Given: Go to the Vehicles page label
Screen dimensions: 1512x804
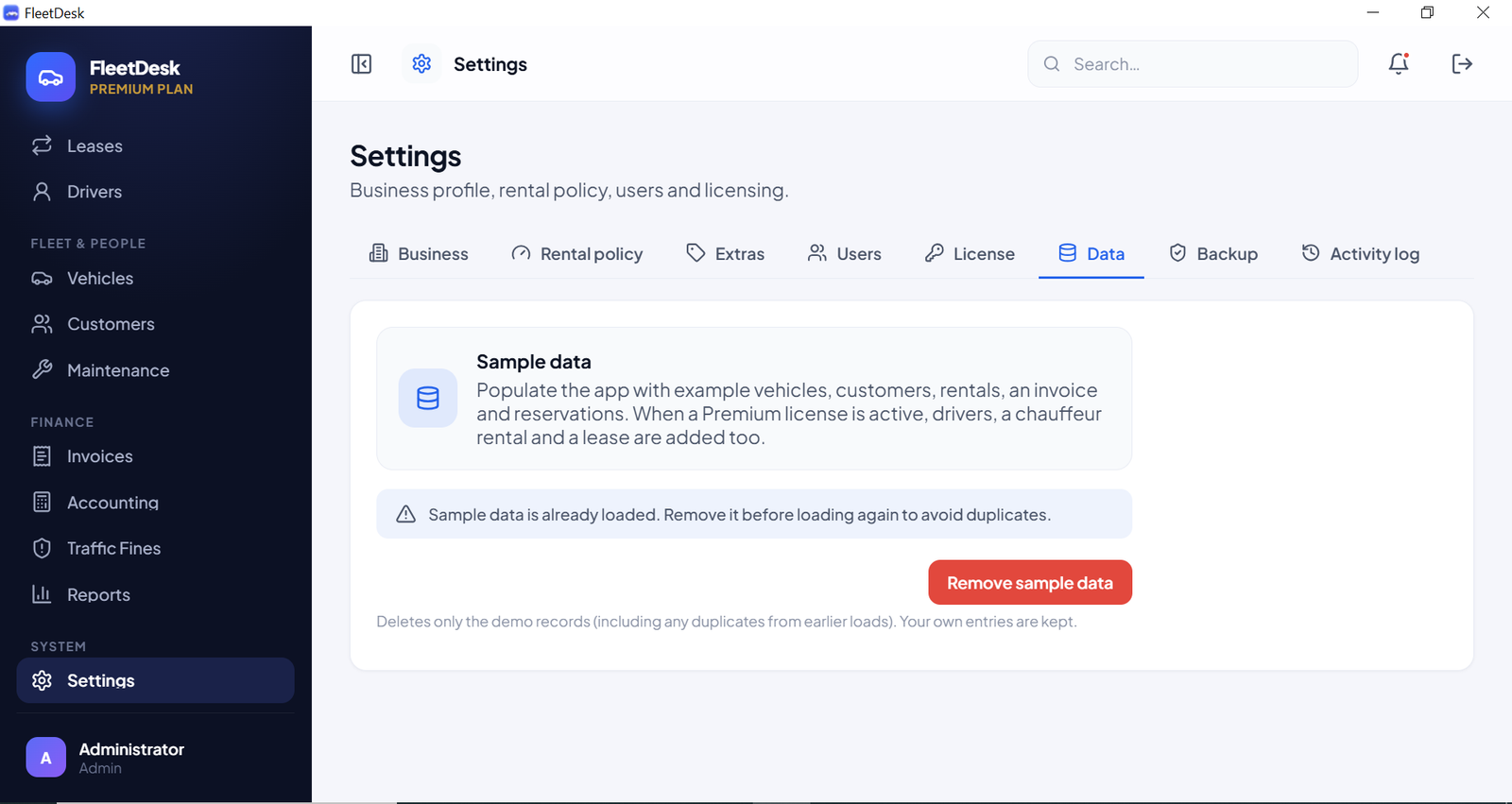Looking at the screenshot, I should 100,279.
